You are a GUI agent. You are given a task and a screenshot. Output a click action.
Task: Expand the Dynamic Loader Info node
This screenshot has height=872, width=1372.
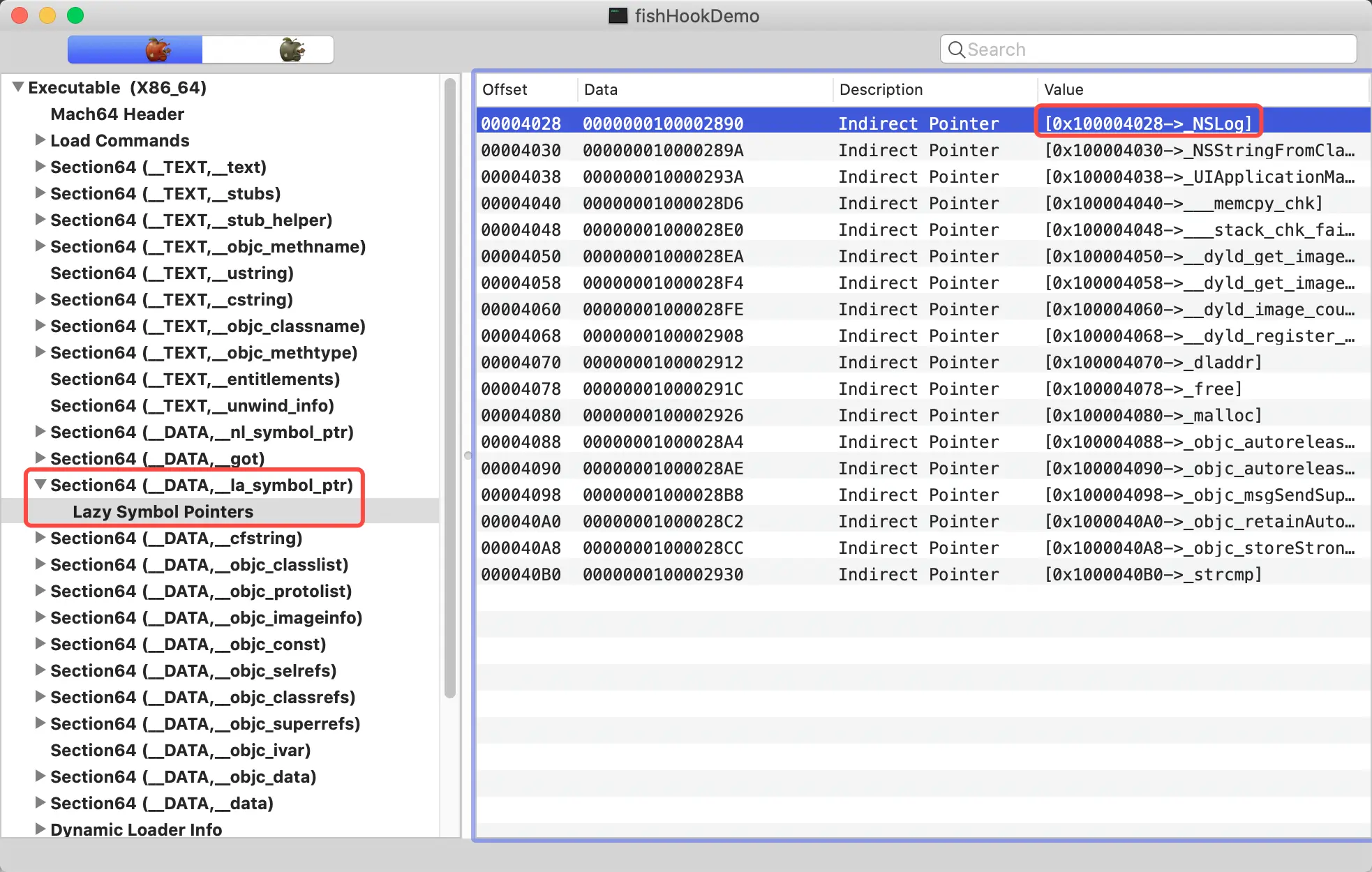coord(40,829)
